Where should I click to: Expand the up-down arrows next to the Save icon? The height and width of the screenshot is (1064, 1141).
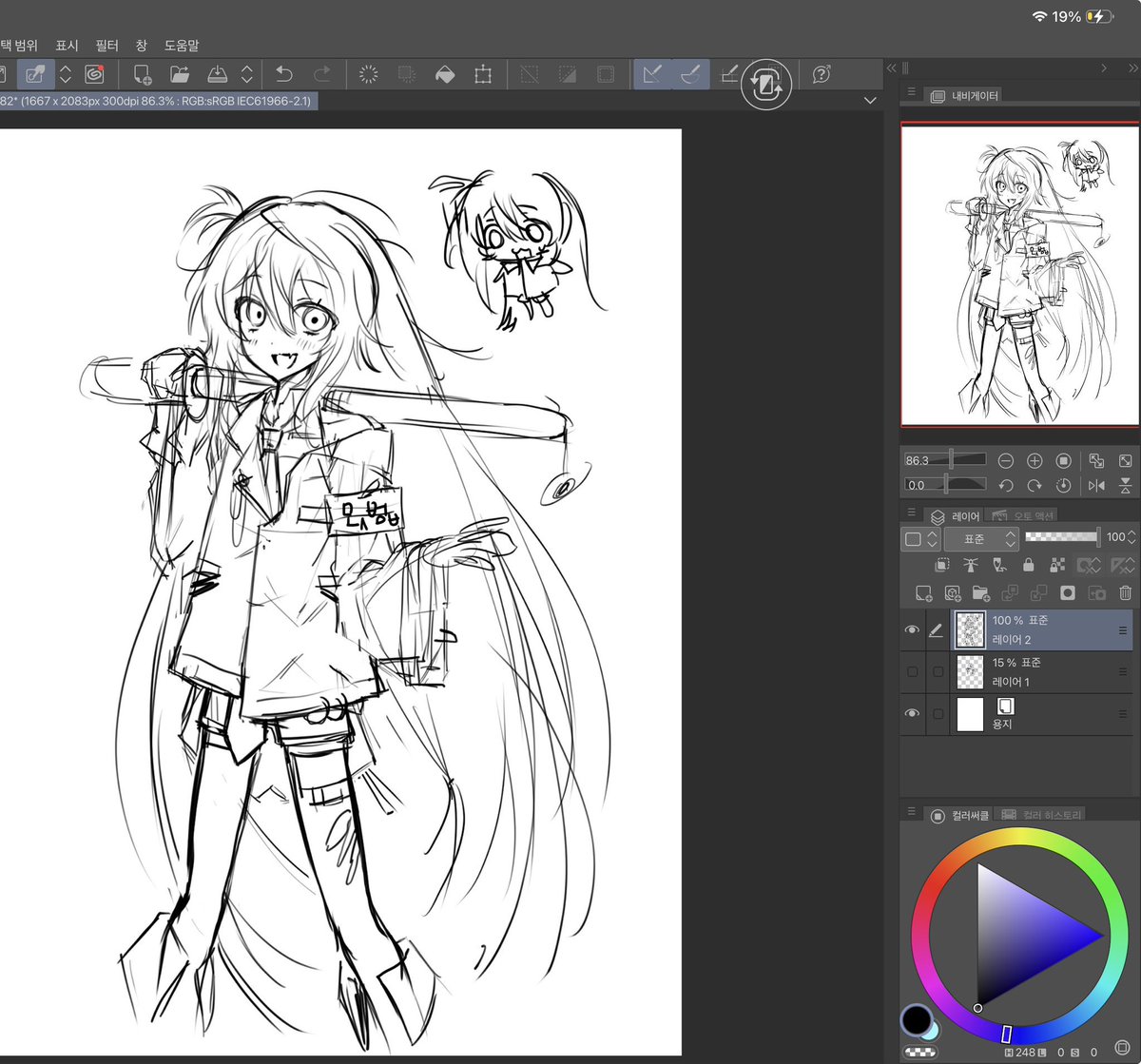[x=247, y=74]
